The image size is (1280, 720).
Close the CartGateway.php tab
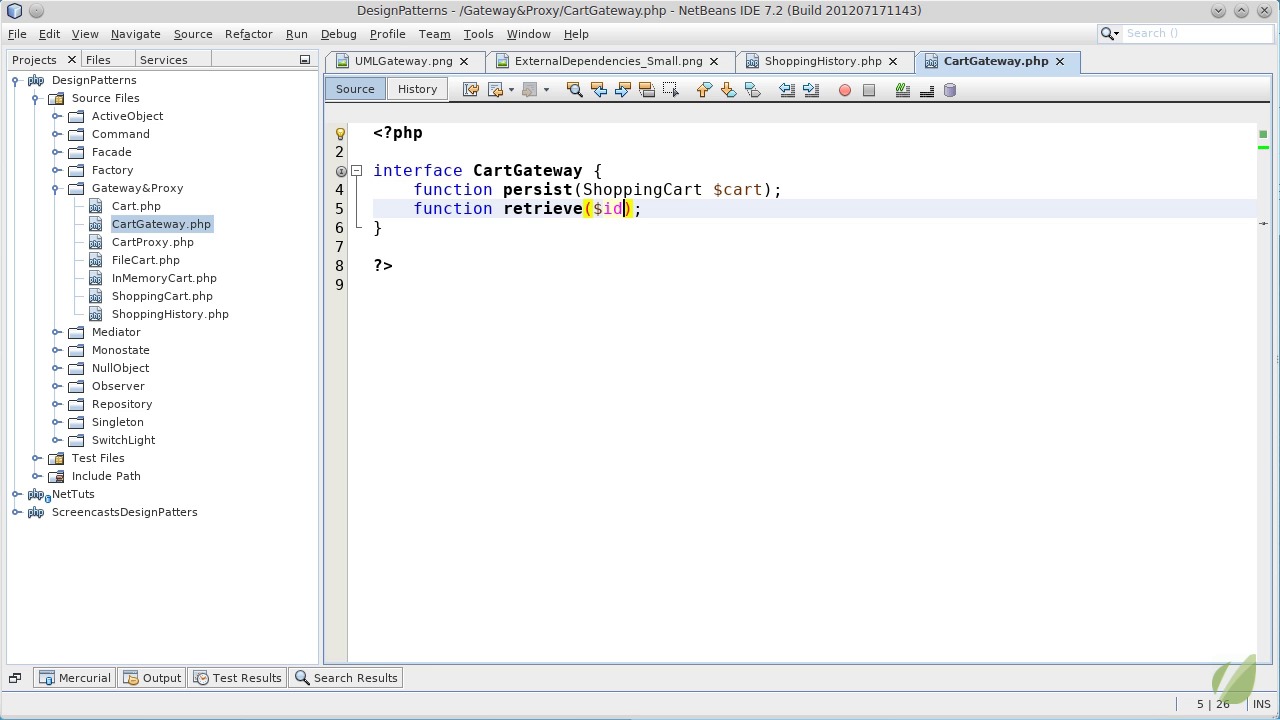(1060, 61)
